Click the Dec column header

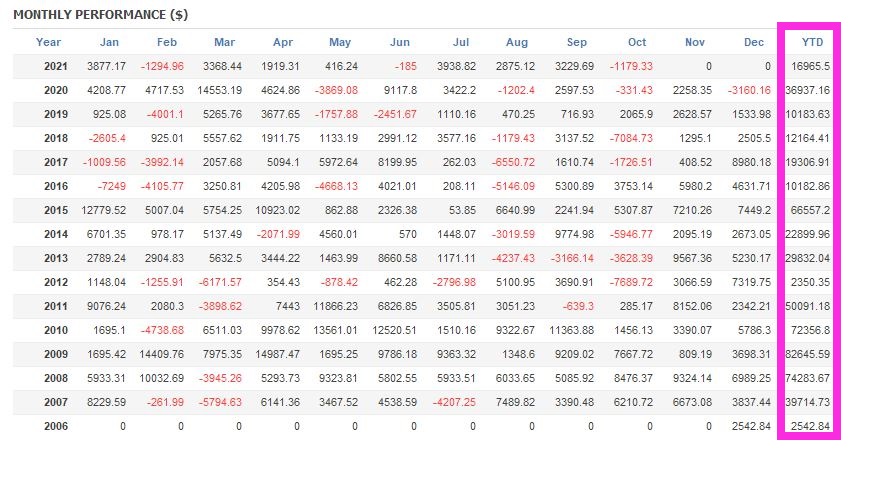point(754,42)
